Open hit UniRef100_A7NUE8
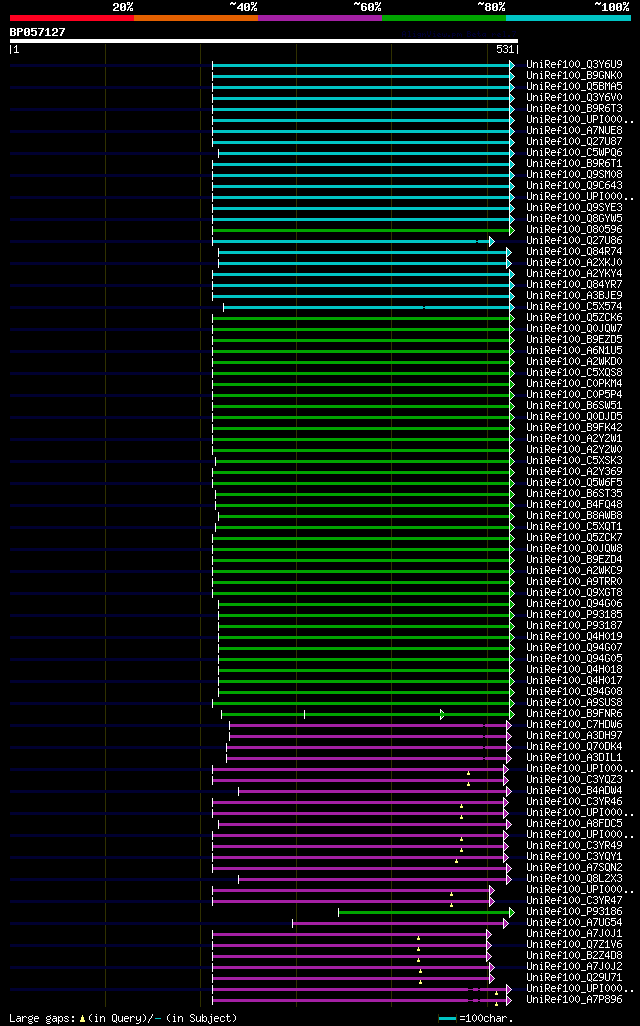 click(x=575, y=131)
